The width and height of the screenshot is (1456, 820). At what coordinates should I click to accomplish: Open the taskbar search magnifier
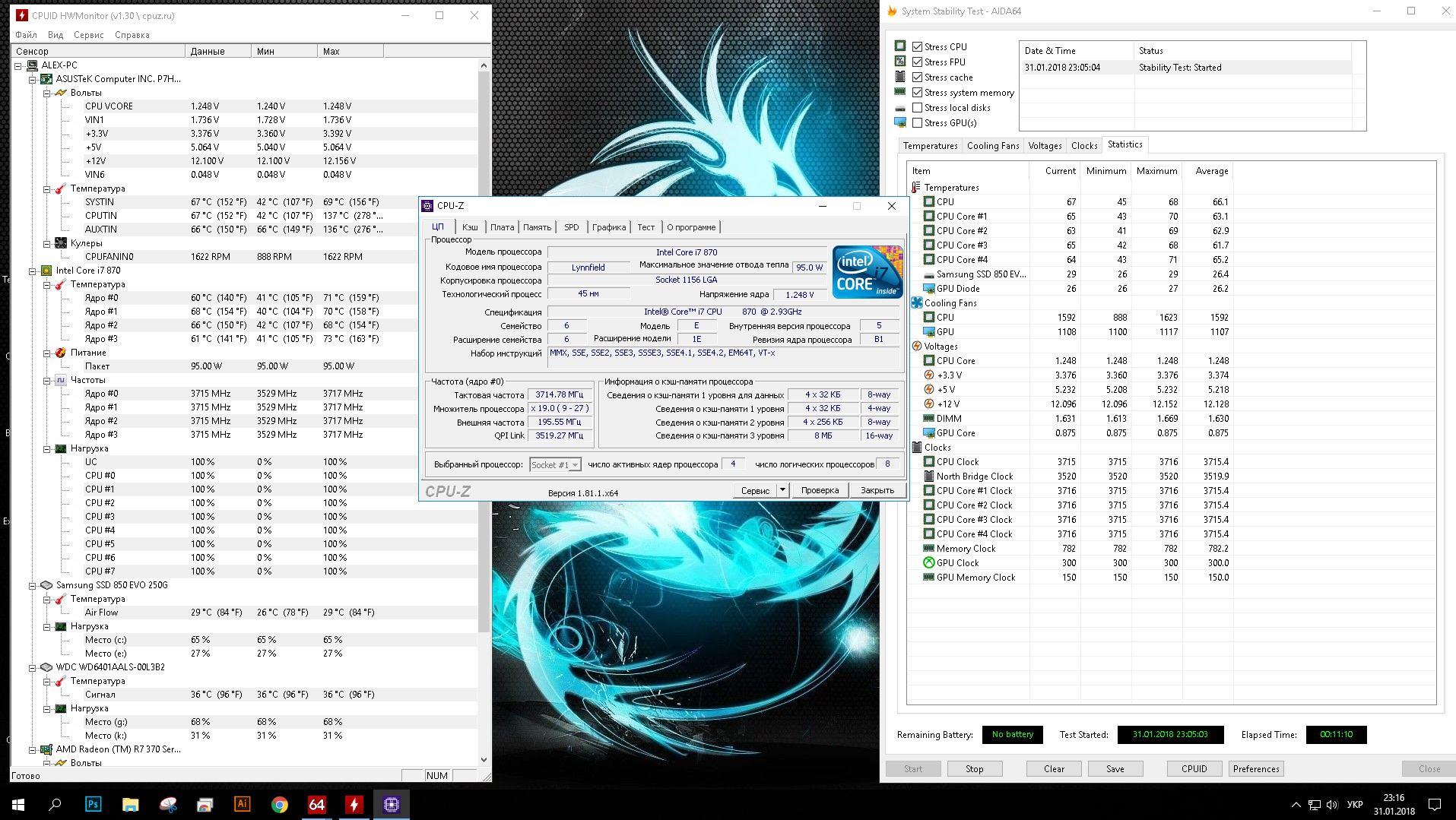point(55,804)
